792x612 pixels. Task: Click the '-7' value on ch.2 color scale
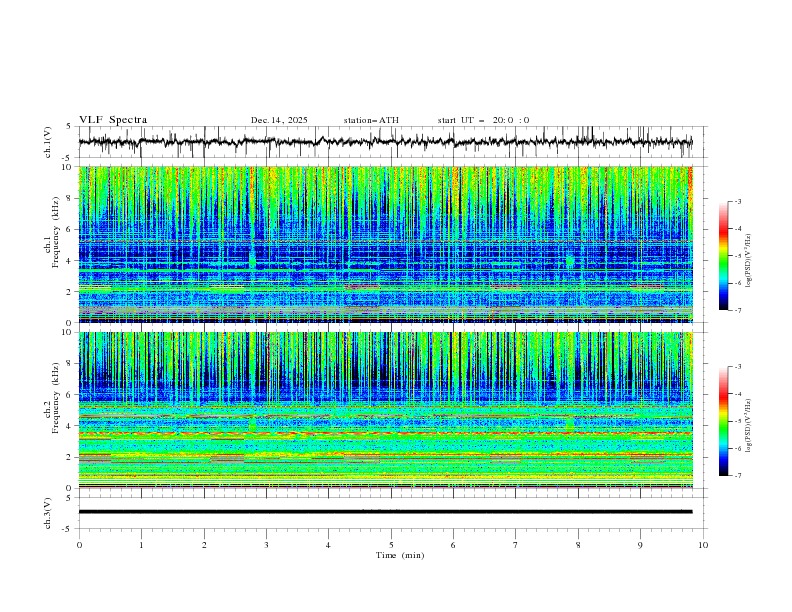tap(738, 476)
